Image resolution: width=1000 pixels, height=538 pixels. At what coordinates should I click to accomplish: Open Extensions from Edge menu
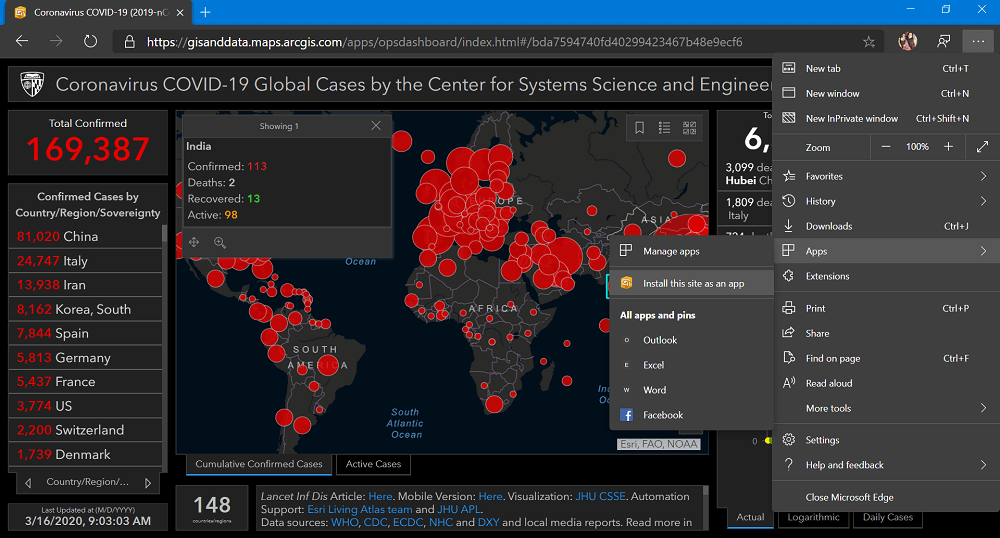886,276
